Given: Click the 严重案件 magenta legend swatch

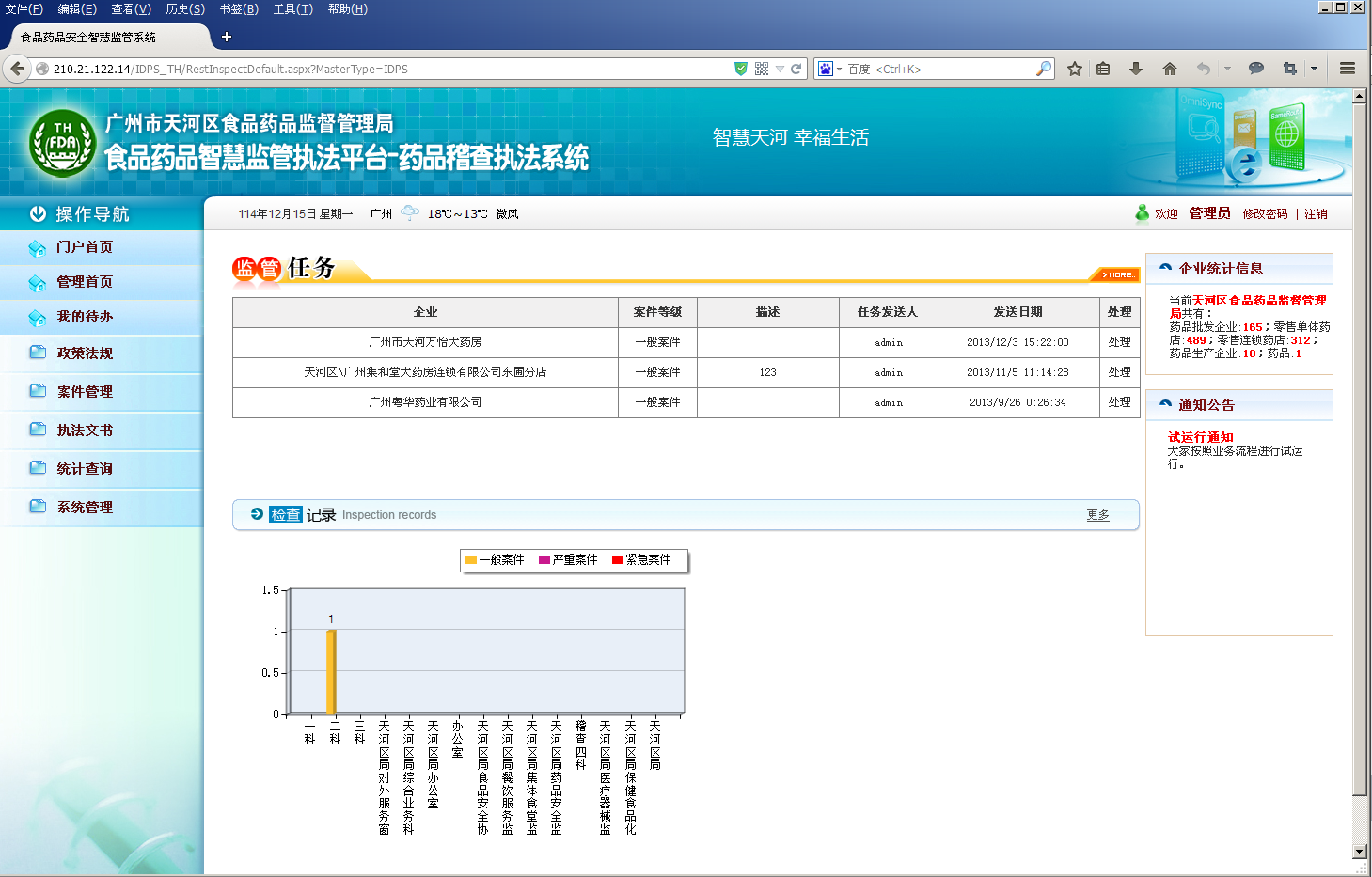Looking at the screenshot, I should [x=544, y=560].
